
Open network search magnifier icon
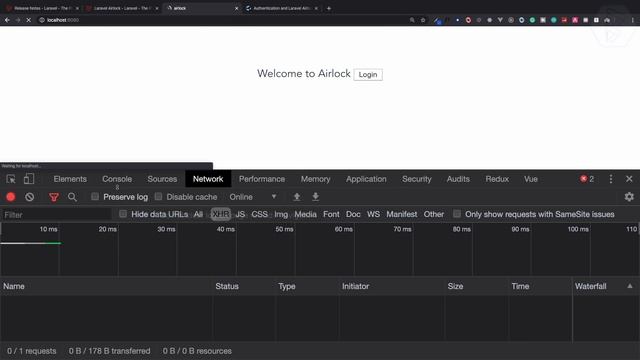pos(72,197)
